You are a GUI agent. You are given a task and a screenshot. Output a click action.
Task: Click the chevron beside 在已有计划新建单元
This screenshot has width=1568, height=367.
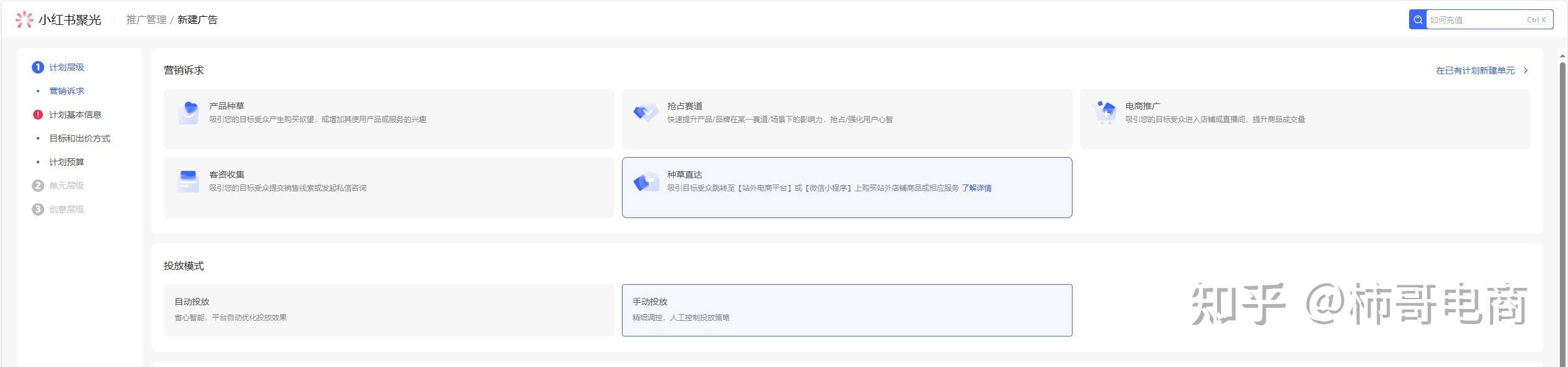(x=1525, y=70)
